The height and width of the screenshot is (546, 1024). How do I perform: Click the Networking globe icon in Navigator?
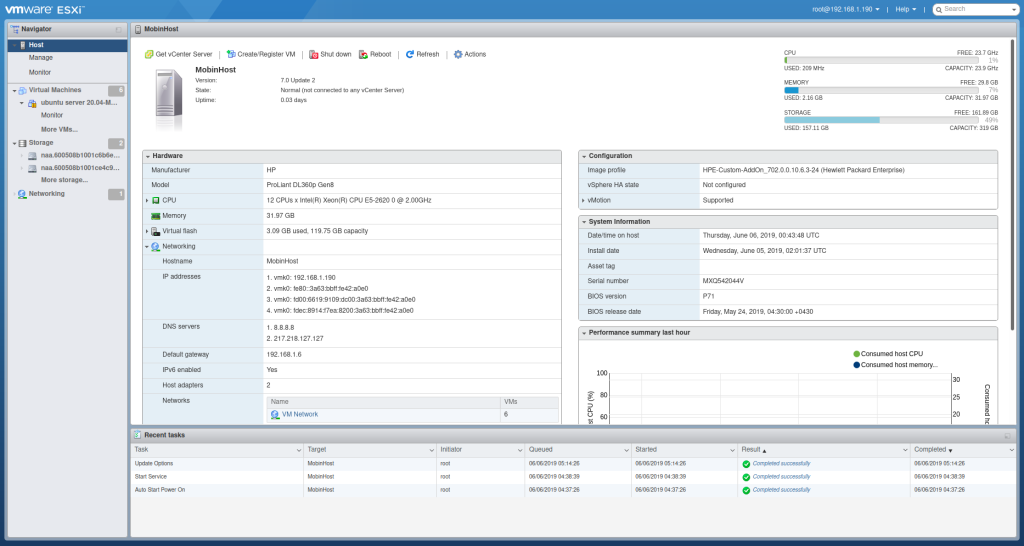(x=22, y=194)
